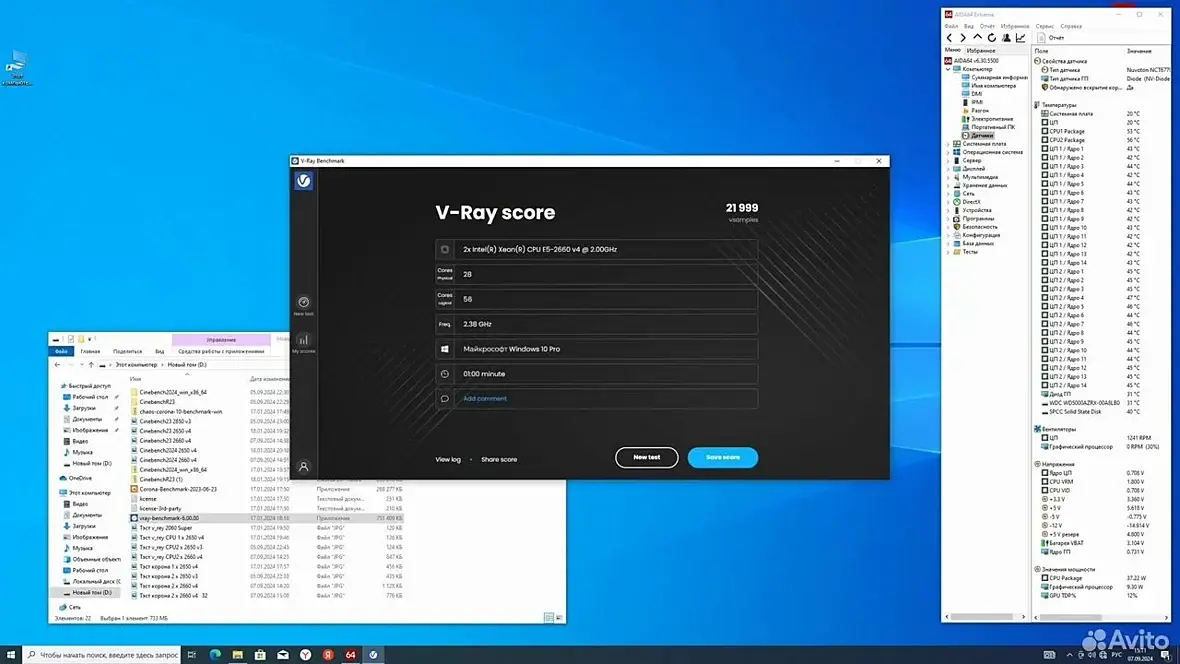Select Тесты in AIDA64 tree
1180x664 pixels.
tap(970, 251)
